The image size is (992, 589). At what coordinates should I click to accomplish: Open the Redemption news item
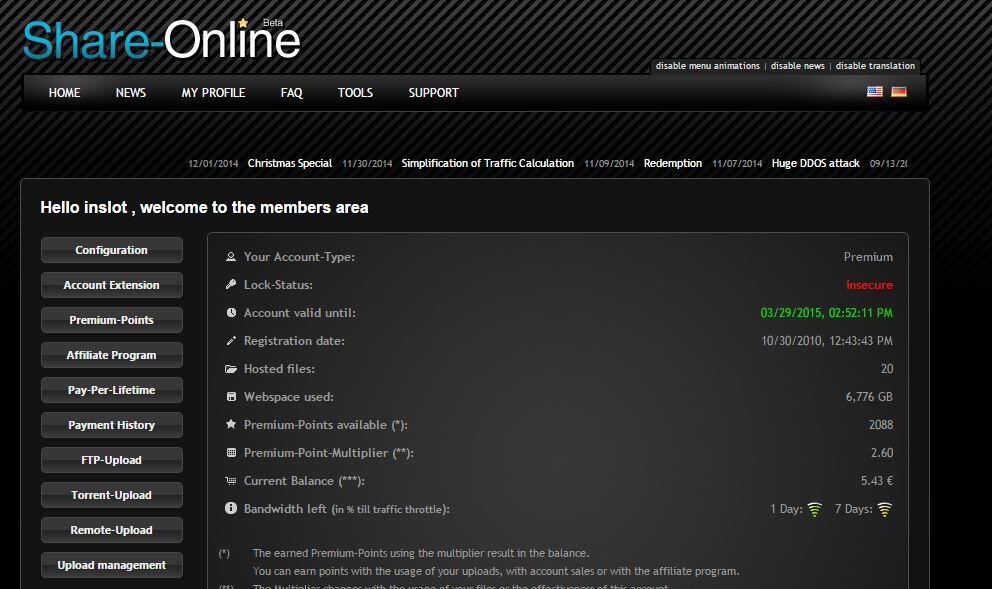(x=673, y=163)
